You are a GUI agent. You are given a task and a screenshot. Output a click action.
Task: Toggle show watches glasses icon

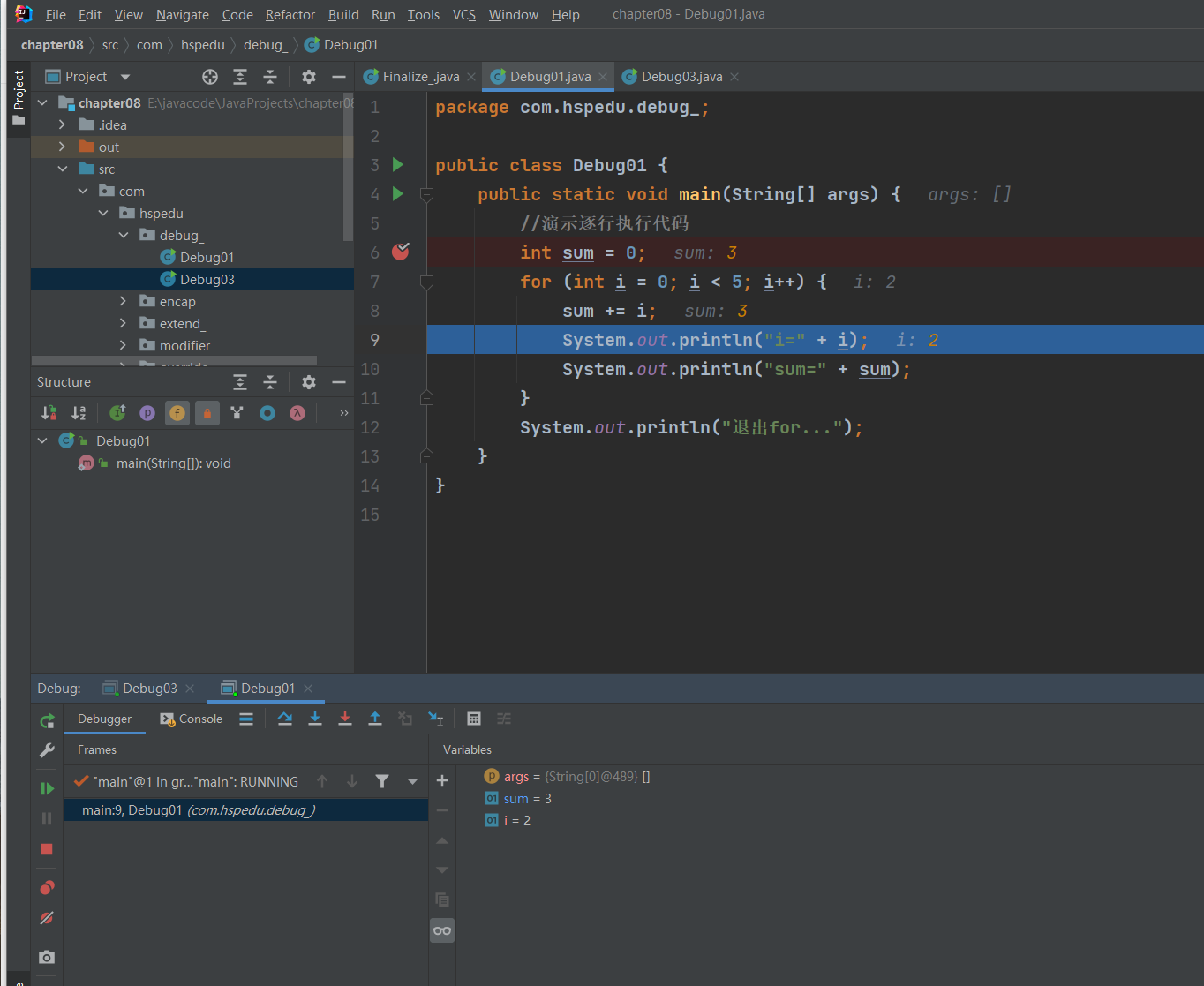tap(442, 930)
